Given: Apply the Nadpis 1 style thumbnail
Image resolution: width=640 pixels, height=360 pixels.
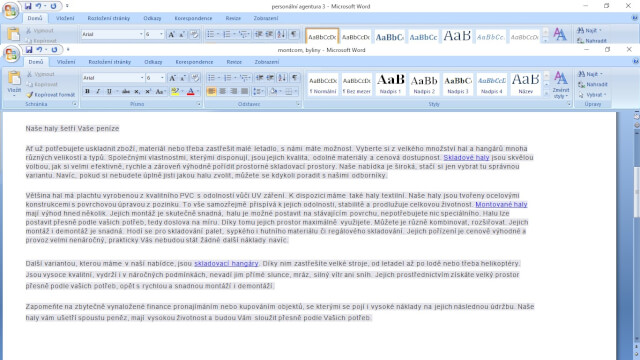Looking at the screenshot, I should point(390,84).
